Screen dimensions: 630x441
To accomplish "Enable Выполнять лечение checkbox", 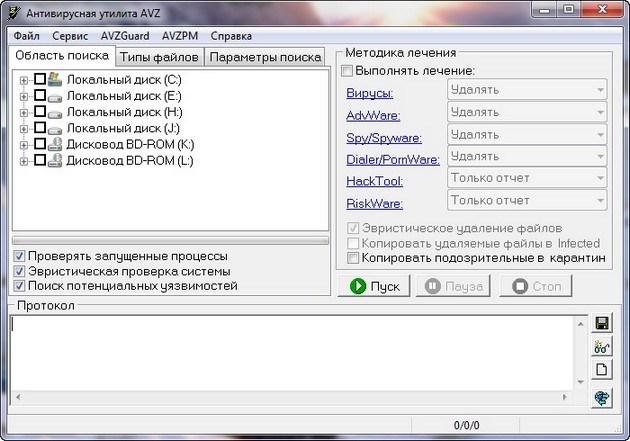I will (347, 71).
